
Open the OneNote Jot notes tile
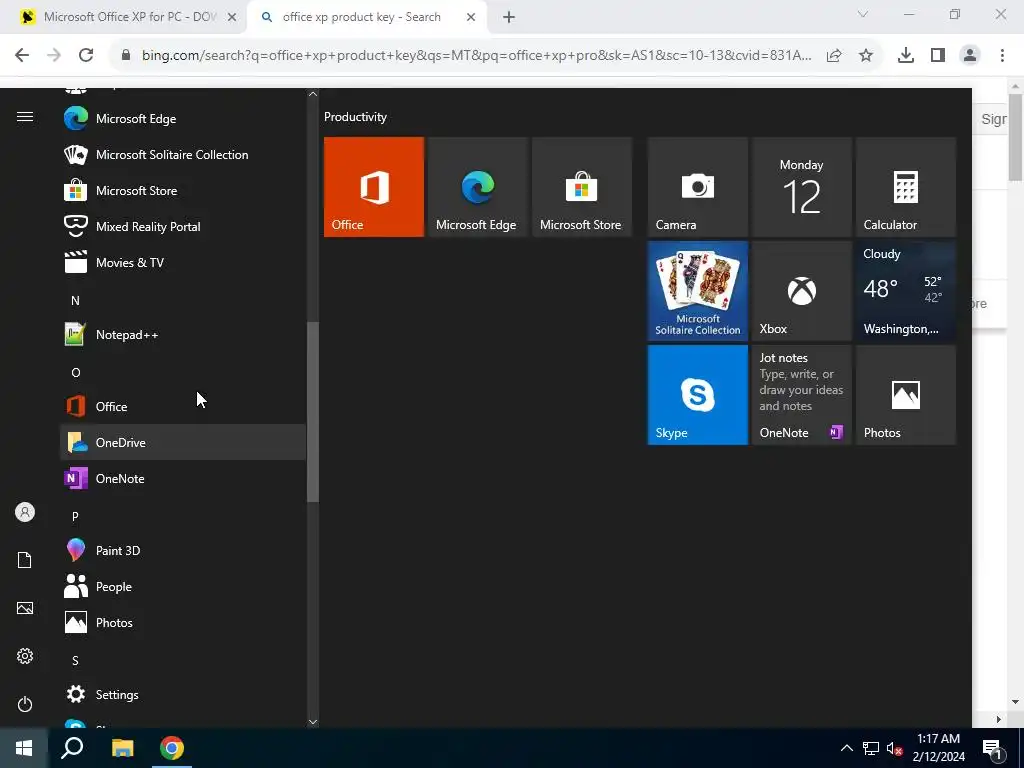pyautogui.click(x=801, y=394)
